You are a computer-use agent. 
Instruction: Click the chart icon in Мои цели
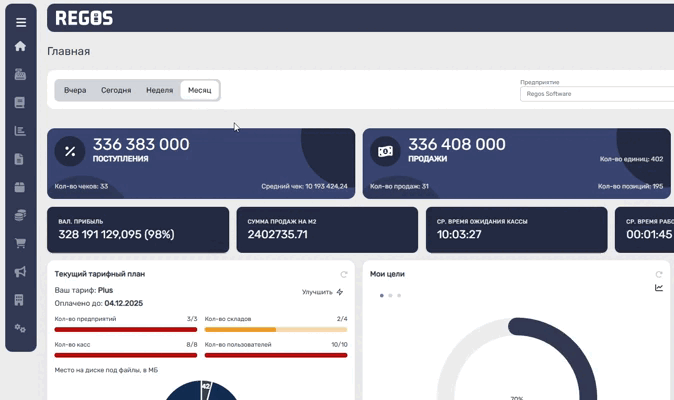tap(659, 288)
